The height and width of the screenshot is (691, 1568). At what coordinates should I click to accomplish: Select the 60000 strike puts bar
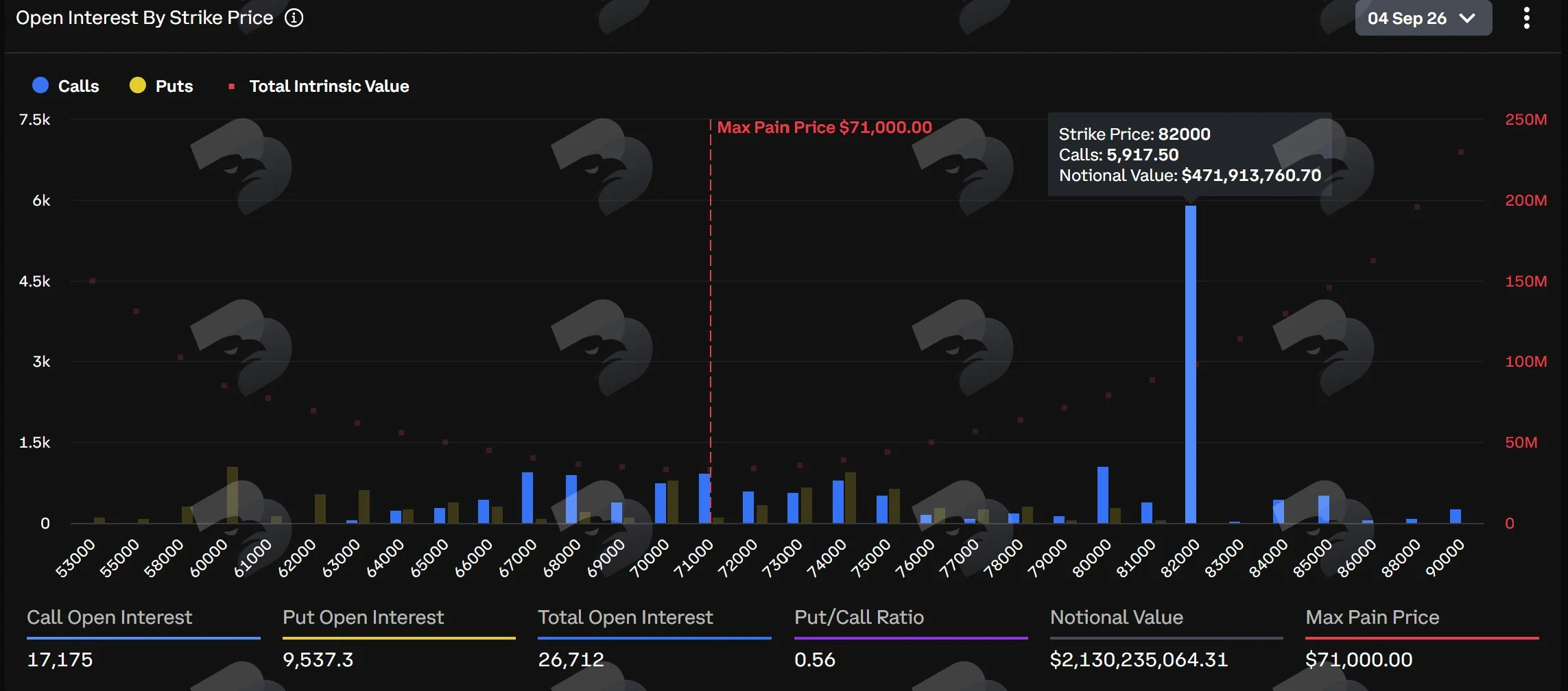click(x=233, y=495)
